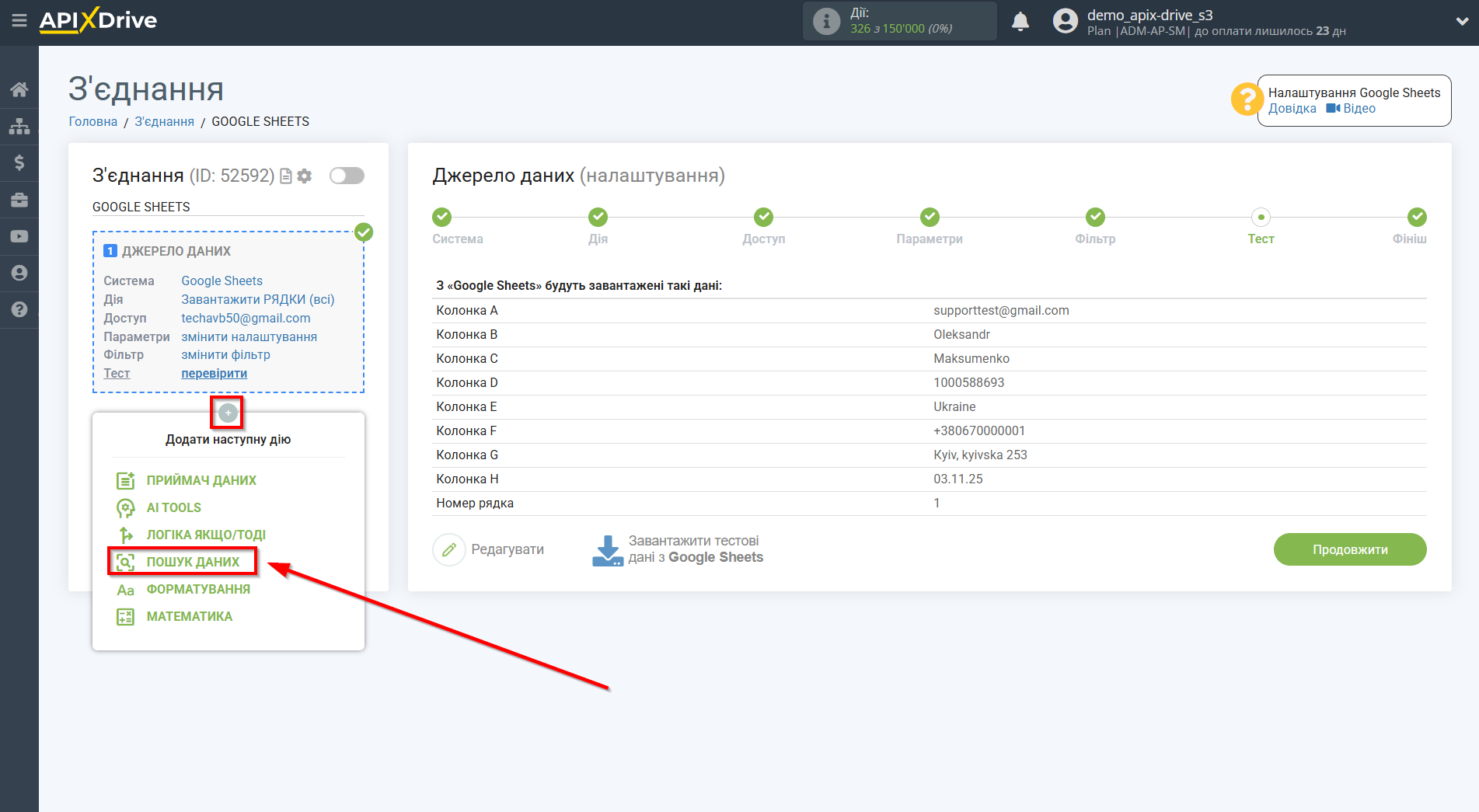Enable the connection toggle switch
Viewport: 1479px width, 812px height.
click(347, 176)
